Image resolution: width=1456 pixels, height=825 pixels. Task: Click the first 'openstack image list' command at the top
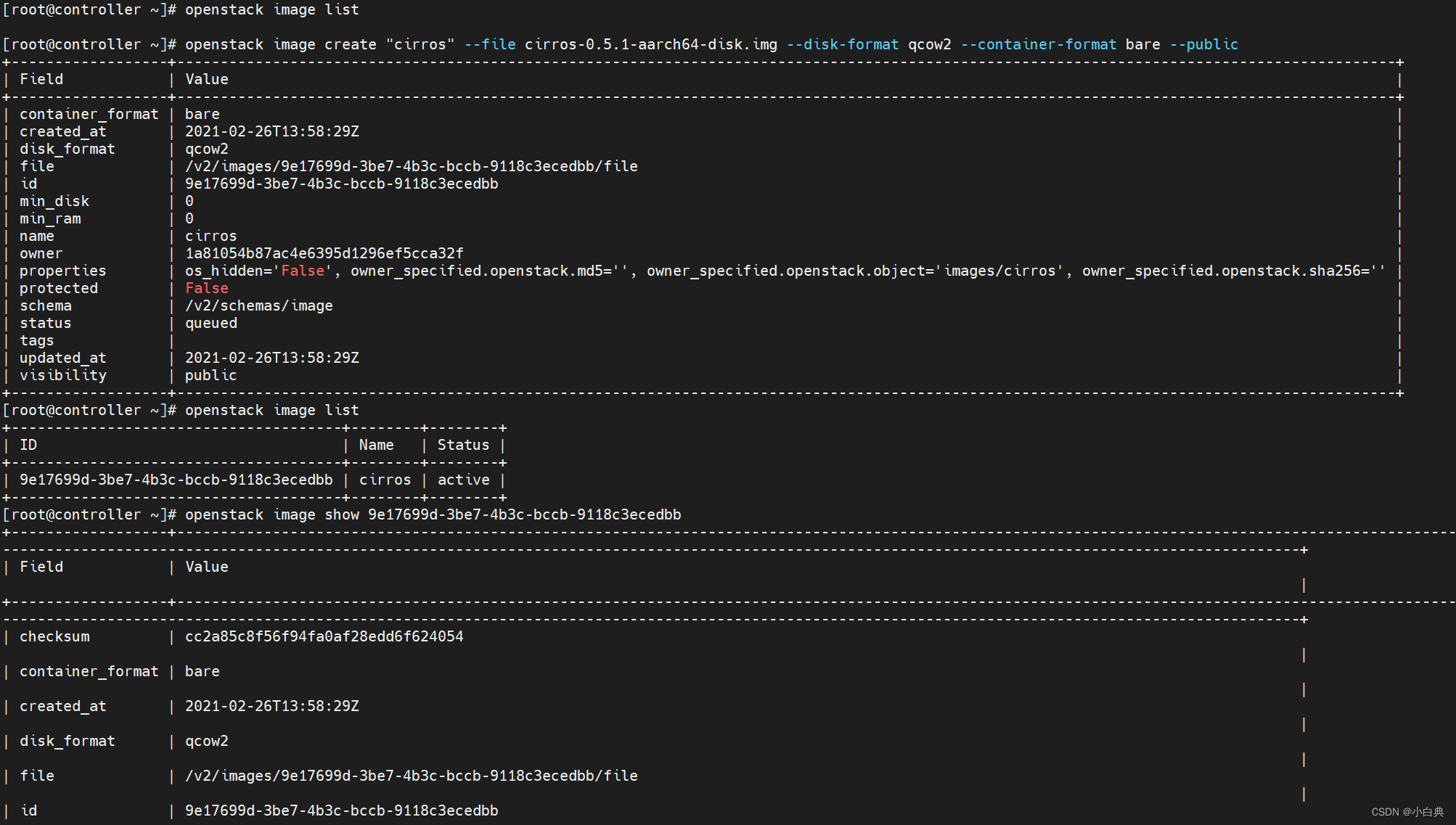click(271, 10)
